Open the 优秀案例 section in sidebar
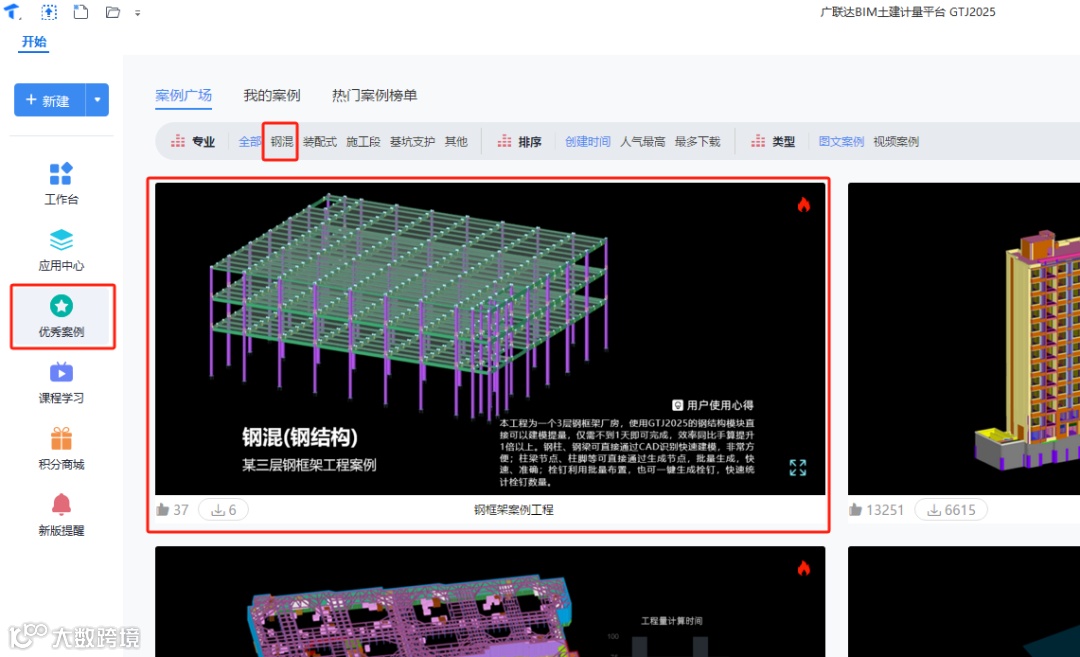The height and width of the screenshot is (657, 1080). [61, 316]
